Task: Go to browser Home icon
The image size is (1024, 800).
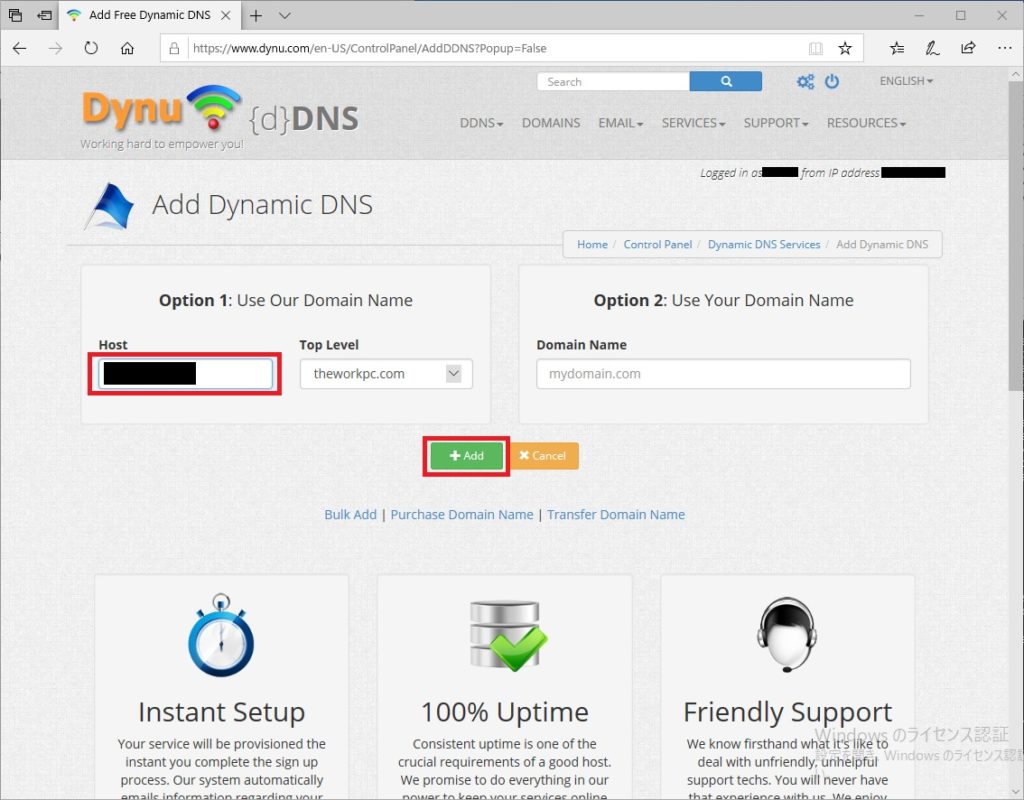Action: coord(127,48)
